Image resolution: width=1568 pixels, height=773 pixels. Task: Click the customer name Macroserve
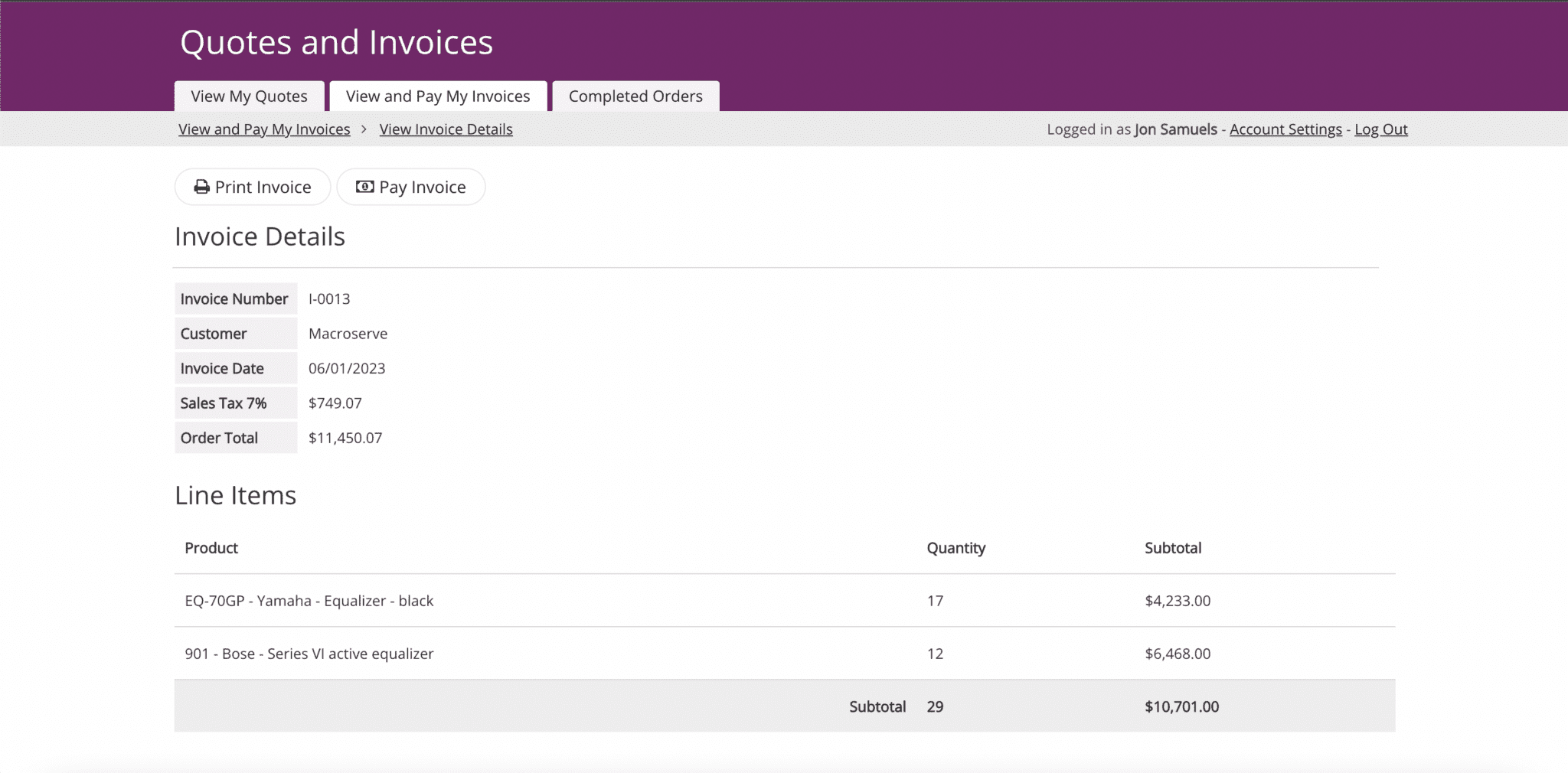pos(348,333)
